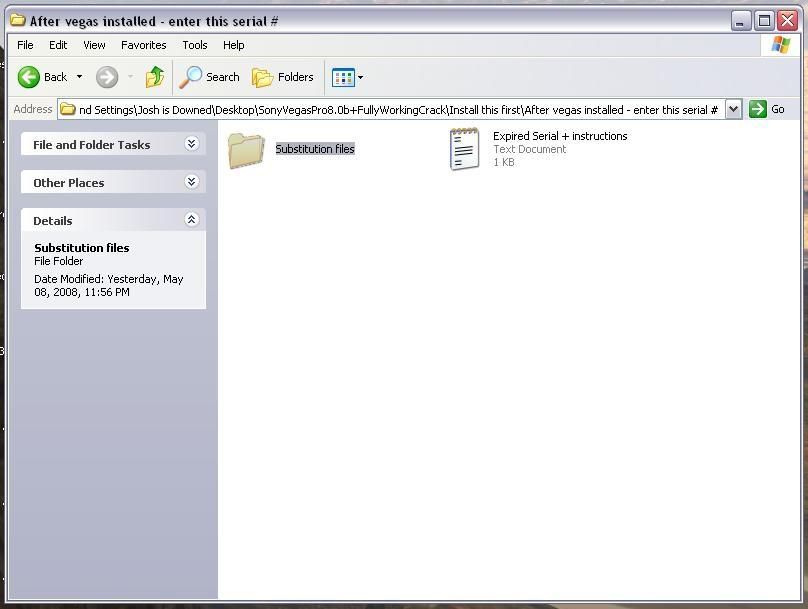The height and width of the screenshot is (609, 808).
Task: Open the Address bar dropdown
Action: tap(733, 109)
